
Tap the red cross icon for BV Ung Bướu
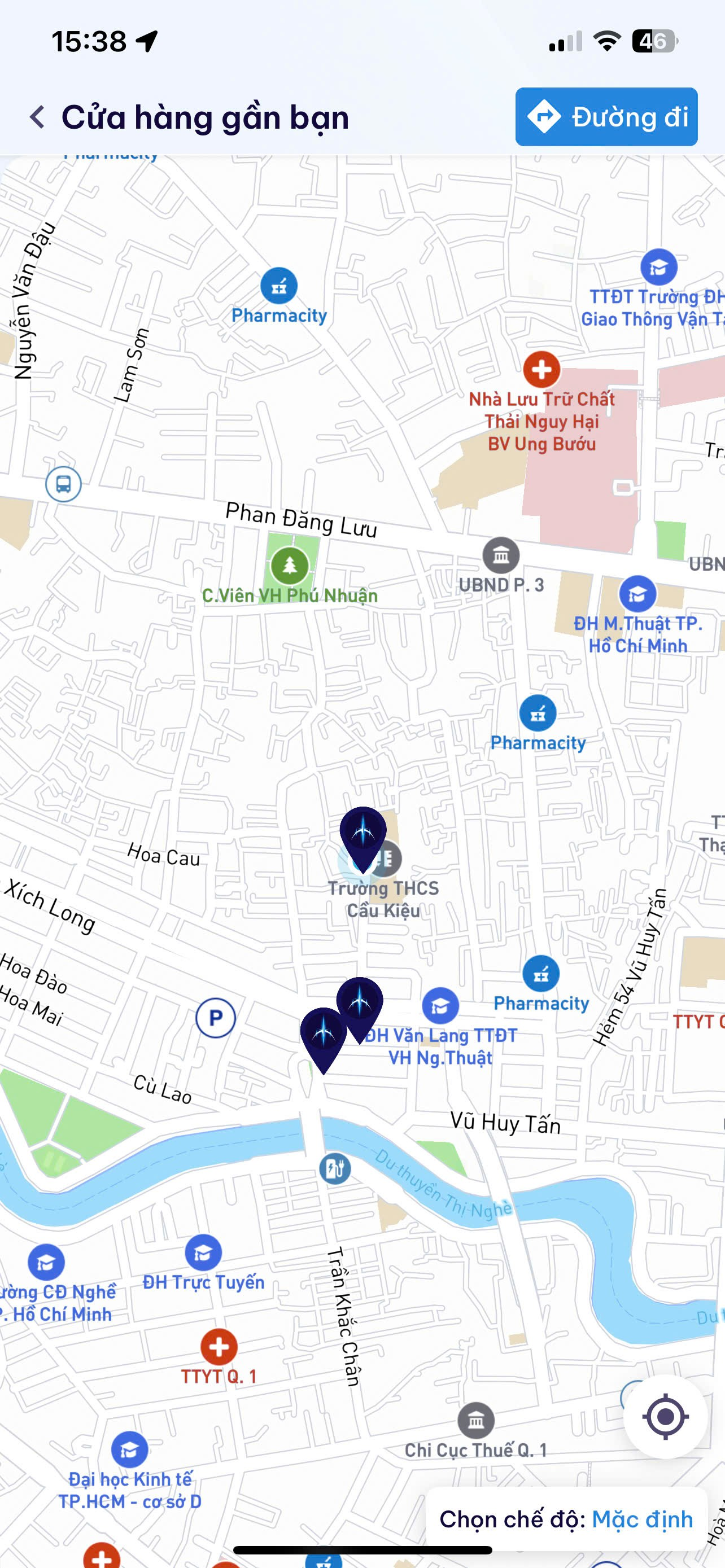(541, 369)
